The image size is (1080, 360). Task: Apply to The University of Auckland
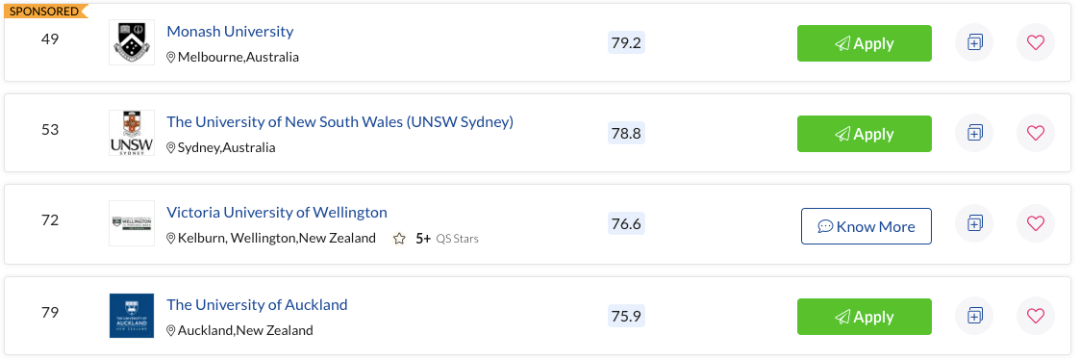(864, 317)
